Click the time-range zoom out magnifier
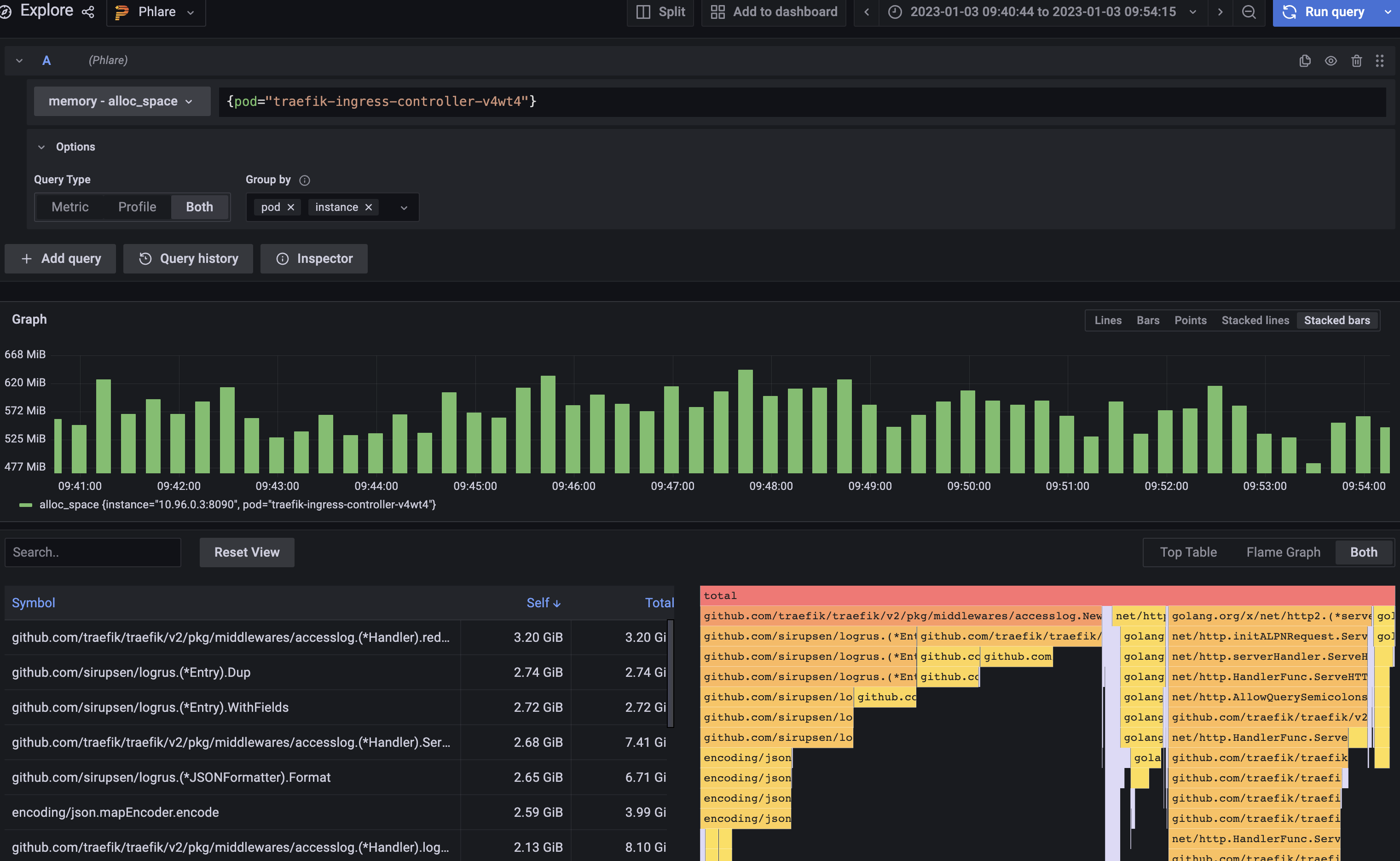This screenshot has height=861, width=1400. 1248,12
